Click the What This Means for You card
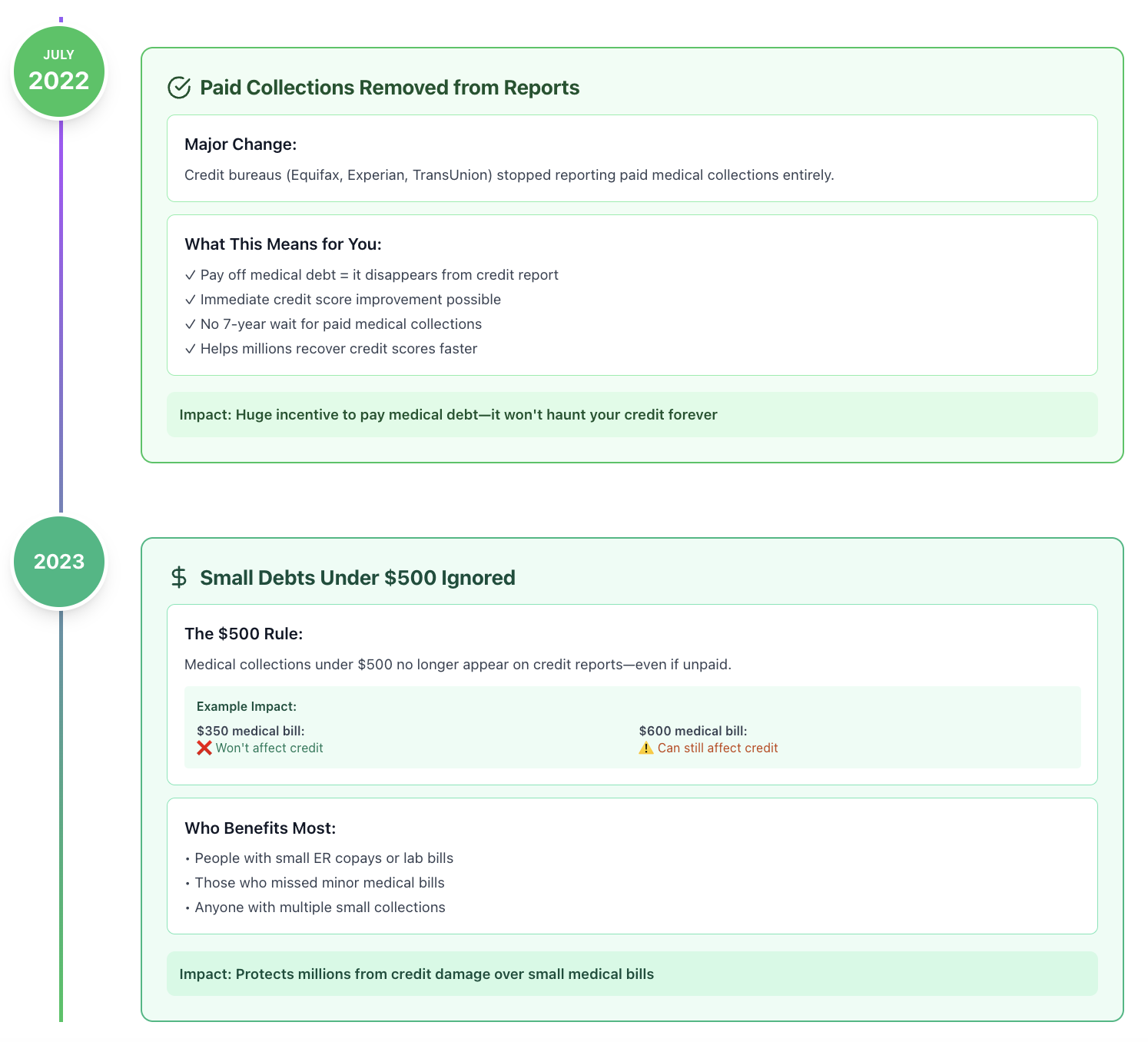This screenshot has height=1042, width=1148. pyautogui.click(x=632, y=295)
